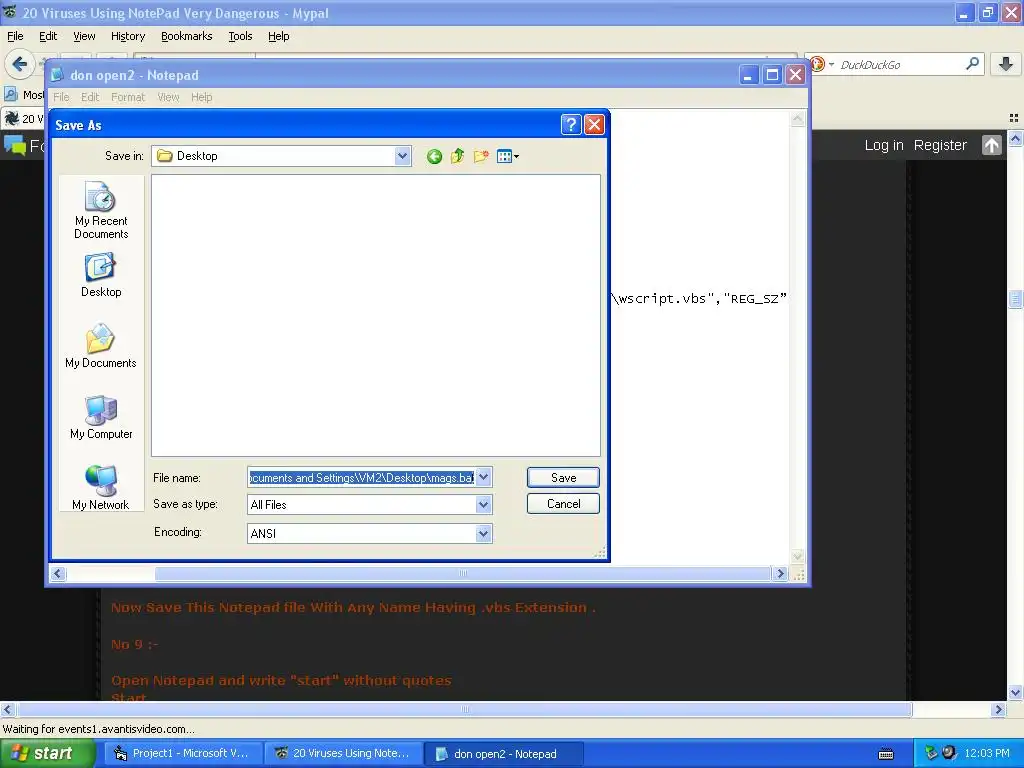The image size is (1024, 768).
Task: Click Mypal browser back arrow button
Action: pos(20,64)
